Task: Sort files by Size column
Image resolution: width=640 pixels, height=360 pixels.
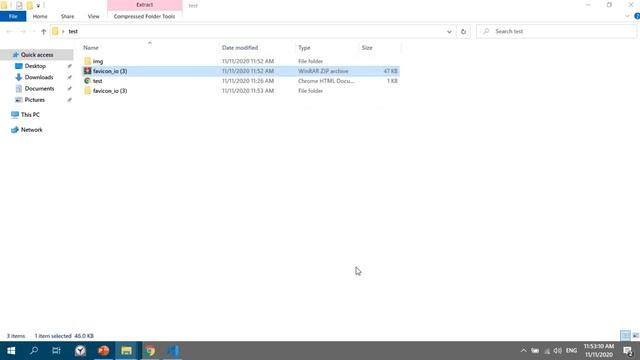Action: point(367,48)
